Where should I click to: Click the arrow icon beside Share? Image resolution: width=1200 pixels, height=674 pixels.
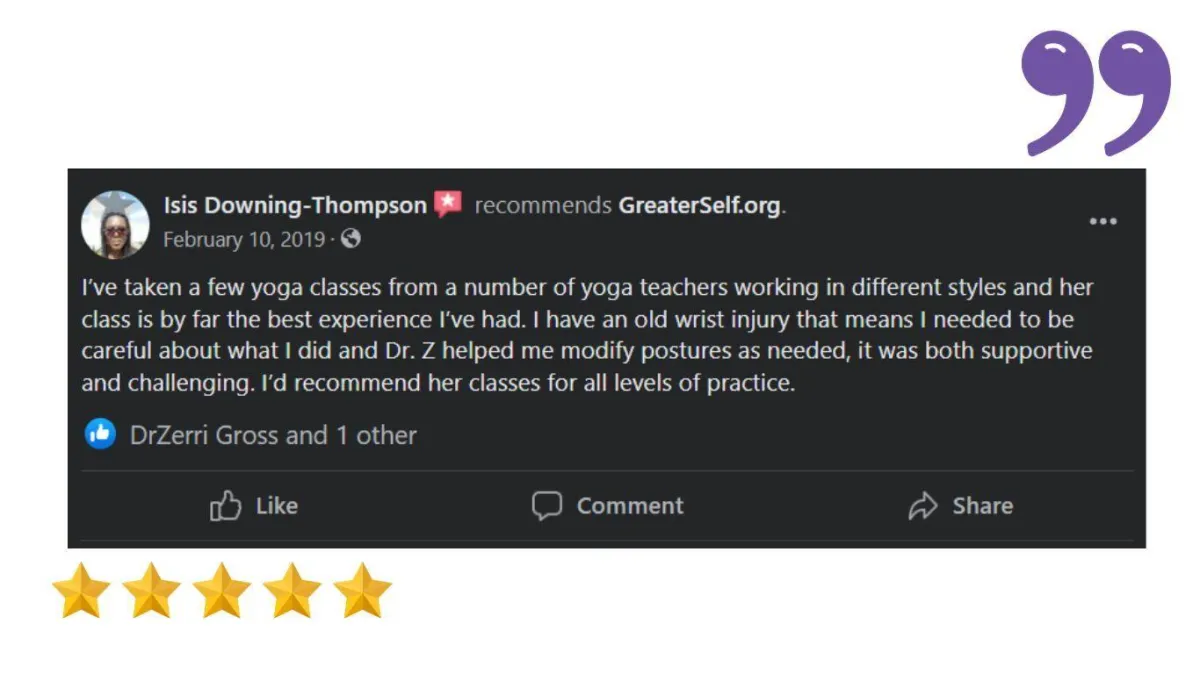pyautogui.click(x=922, y=507)
